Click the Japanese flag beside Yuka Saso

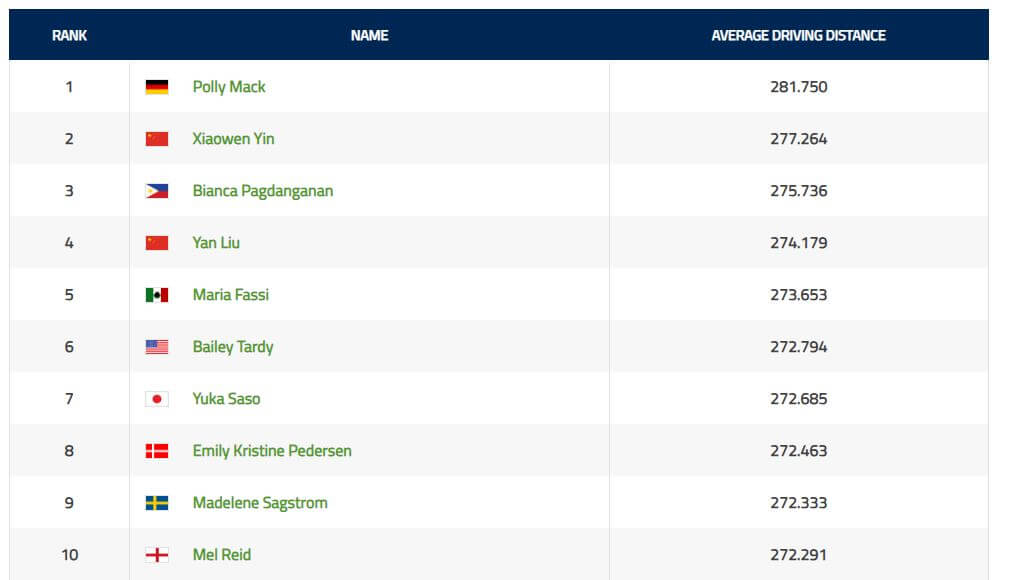point(157,399)
